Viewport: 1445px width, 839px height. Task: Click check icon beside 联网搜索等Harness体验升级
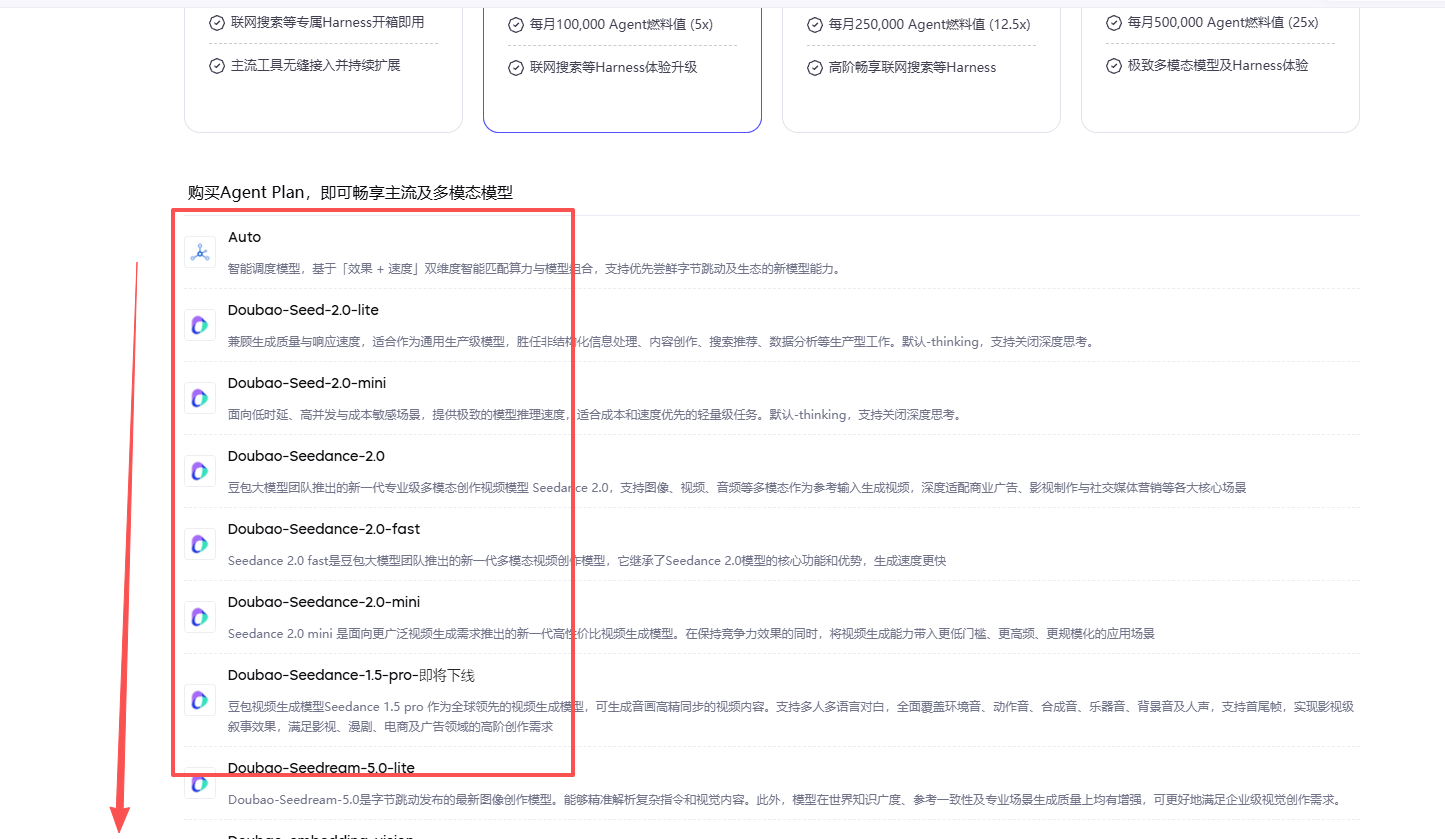(516, 68)
